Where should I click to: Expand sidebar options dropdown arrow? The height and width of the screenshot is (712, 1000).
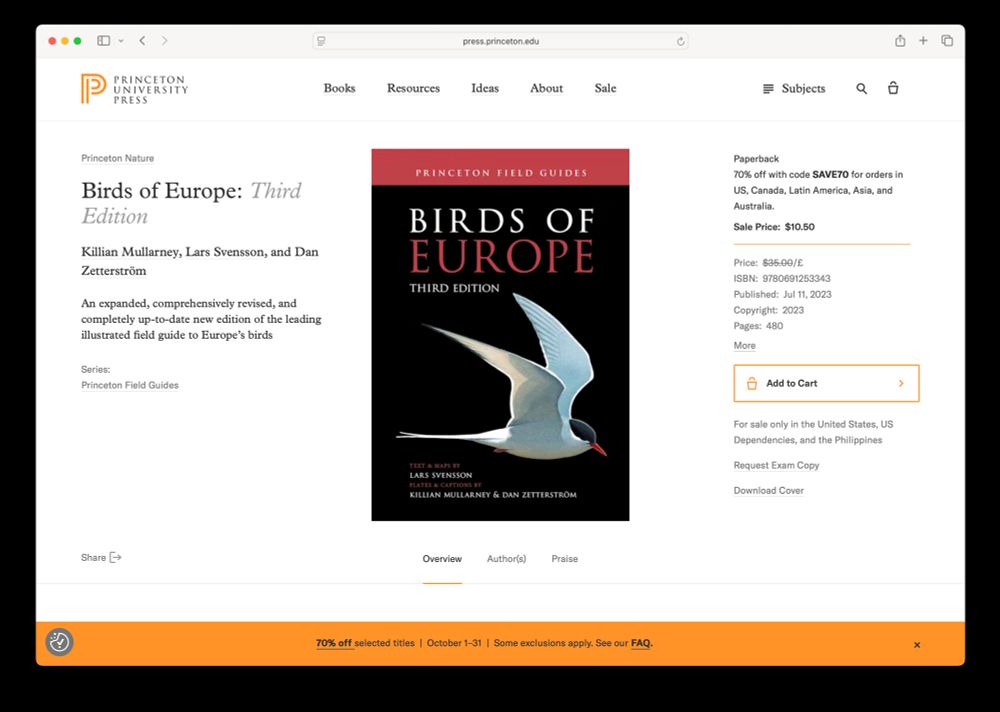tap(121, 41)
